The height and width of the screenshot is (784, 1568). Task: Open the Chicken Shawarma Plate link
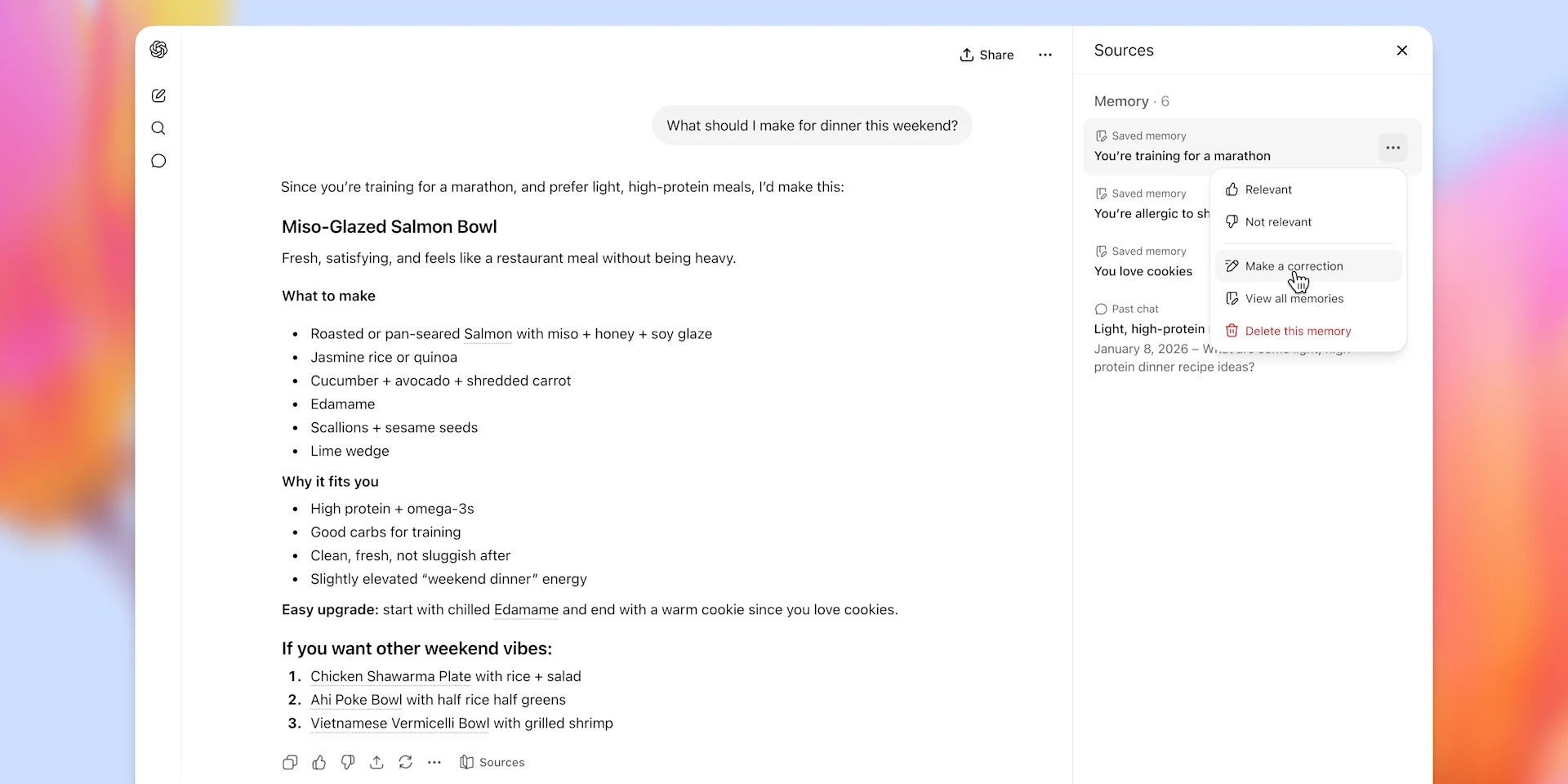pos(390,676)
